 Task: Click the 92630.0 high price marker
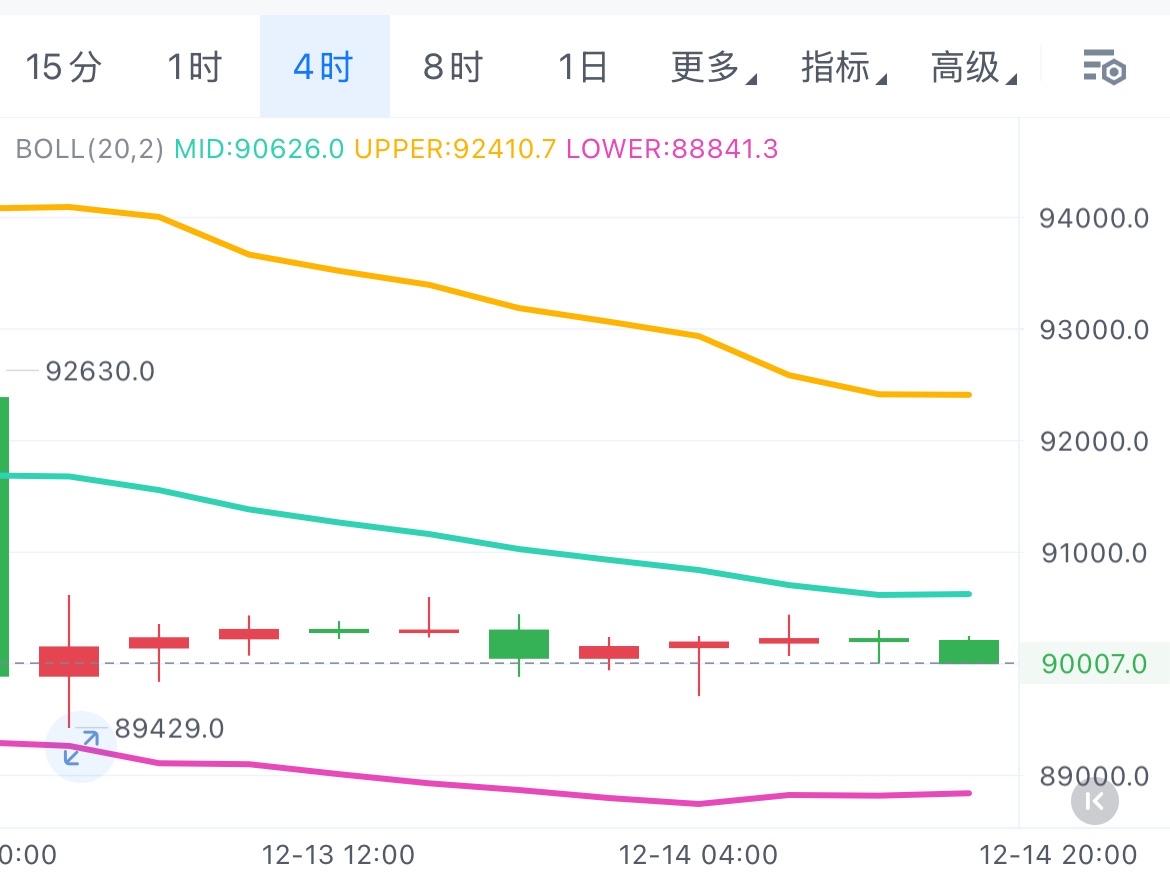[100, 372]
